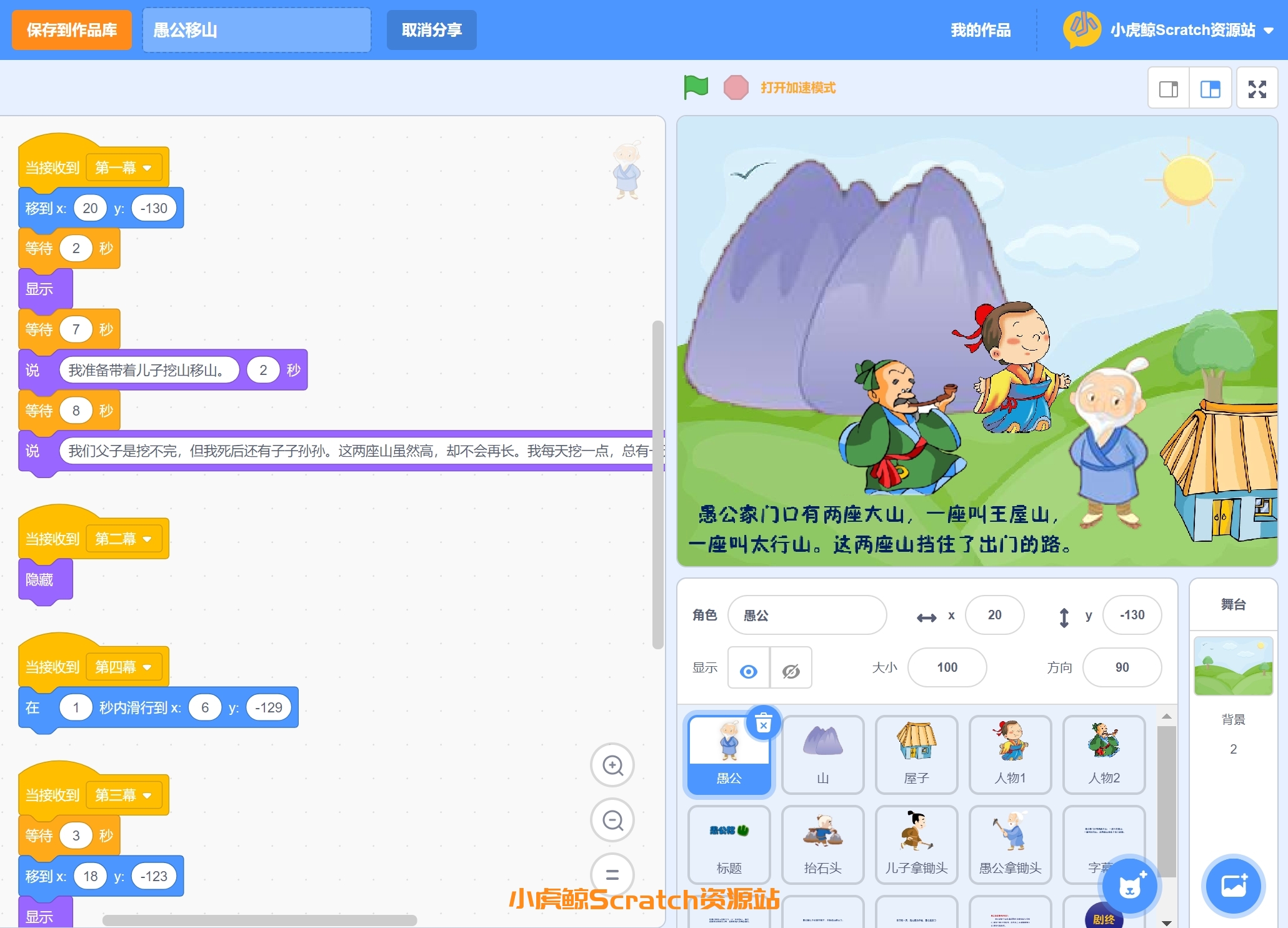1288x928 pixels.
Task: Edit glide seconds value 1
Action: tap(76, 707)
